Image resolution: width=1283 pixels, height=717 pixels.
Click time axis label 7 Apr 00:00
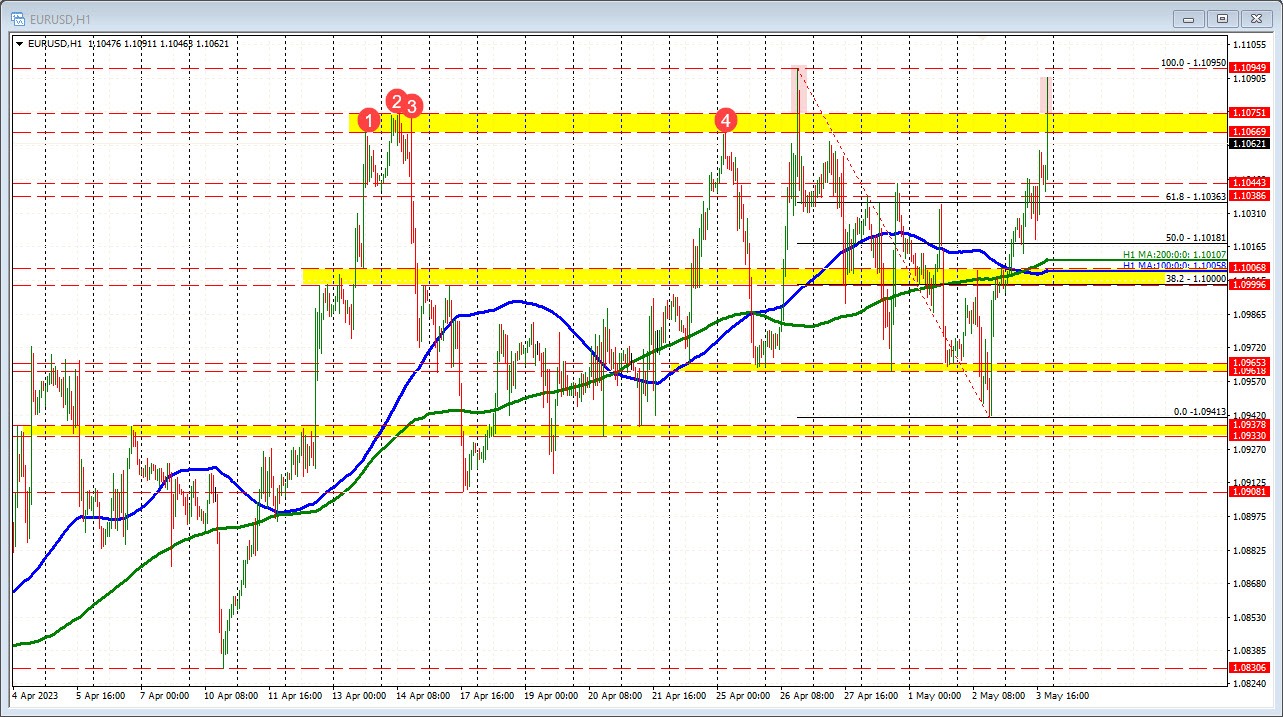pos(165,694)
